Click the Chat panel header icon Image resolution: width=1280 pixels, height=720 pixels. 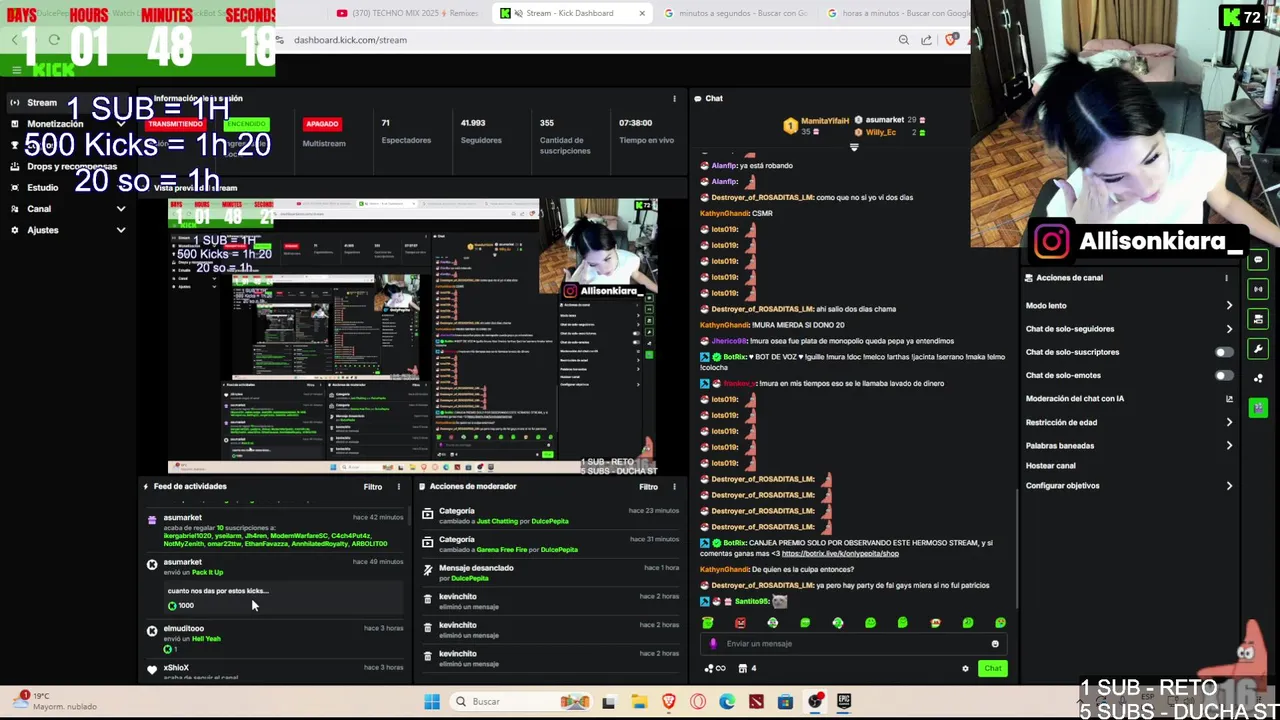pos(697,98)
